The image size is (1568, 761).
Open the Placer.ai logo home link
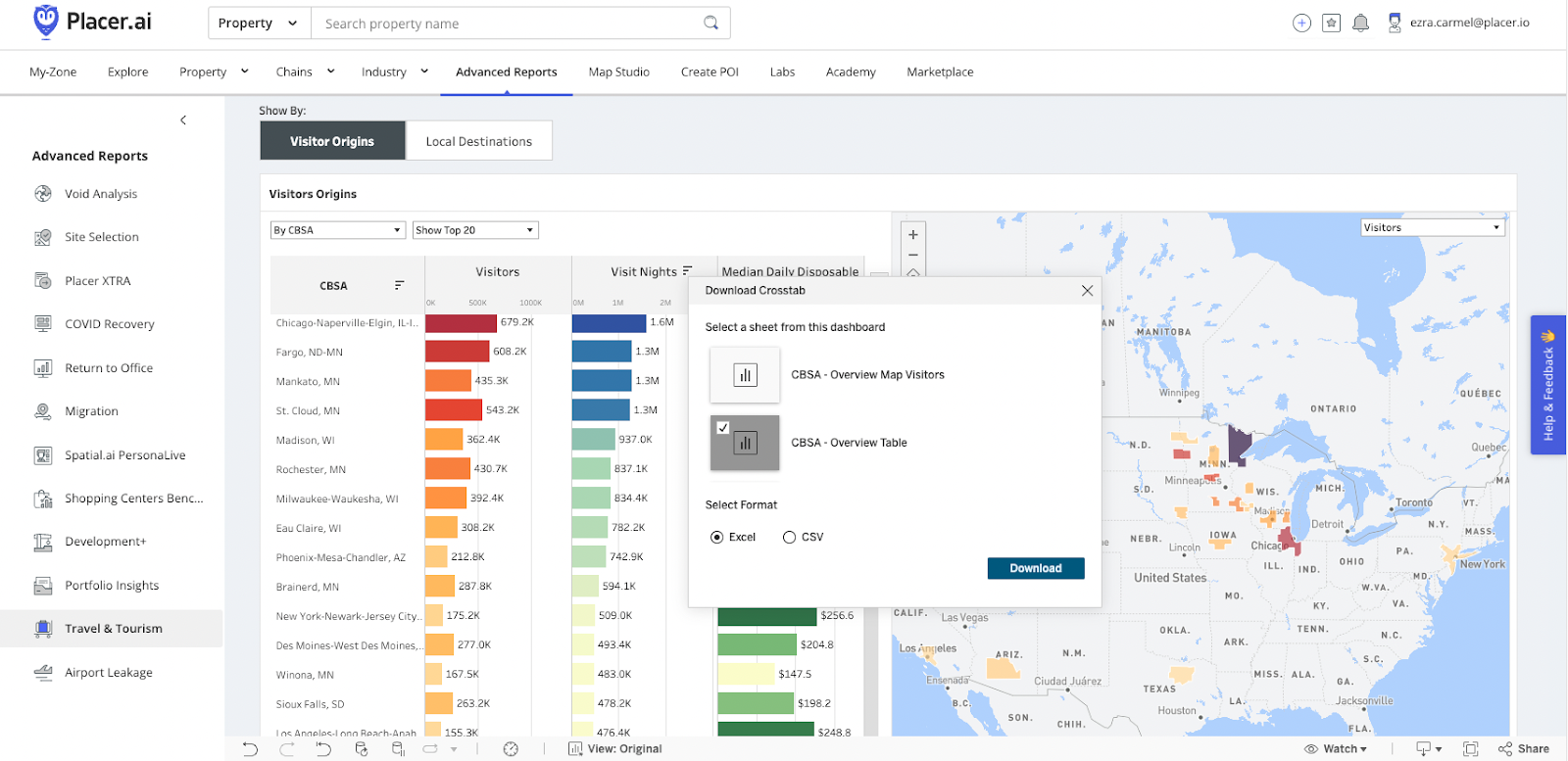[x=92, y=22]
